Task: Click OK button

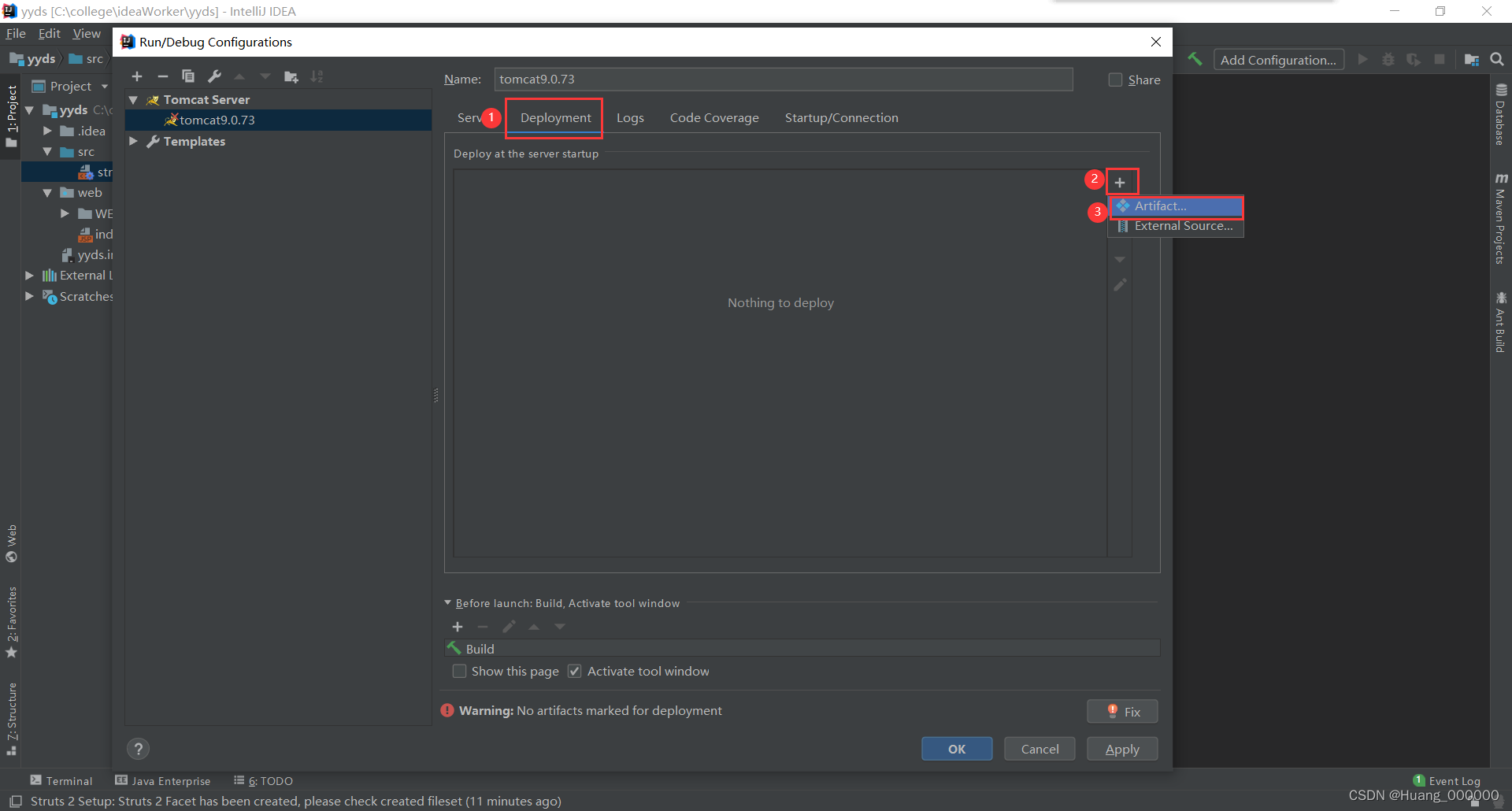Action: pos(957,749)
